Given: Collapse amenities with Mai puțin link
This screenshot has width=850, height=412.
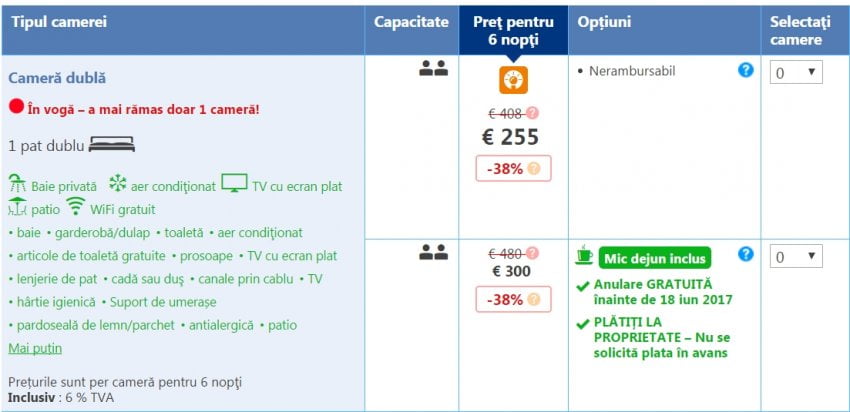Looking at the screenshot, I should 35,348.
